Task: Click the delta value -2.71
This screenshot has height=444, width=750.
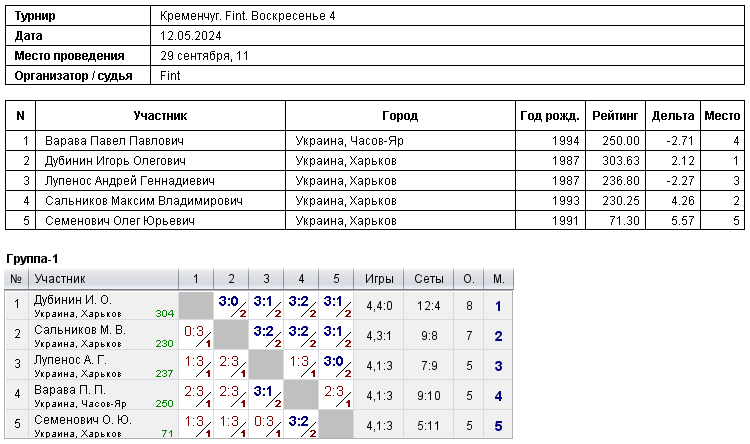Action: click(x=680, y=141)
